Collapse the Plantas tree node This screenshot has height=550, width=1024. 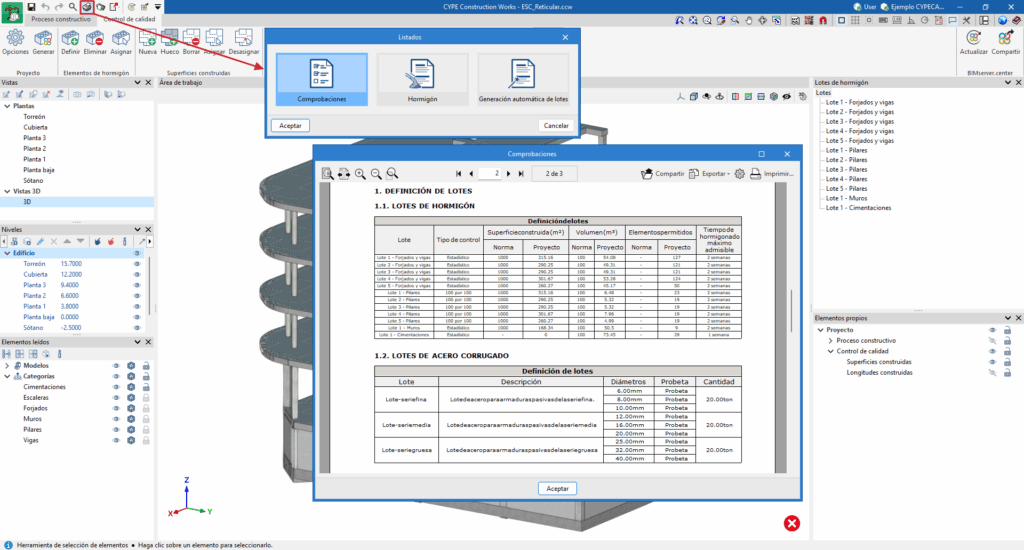(x=7, y=106)
